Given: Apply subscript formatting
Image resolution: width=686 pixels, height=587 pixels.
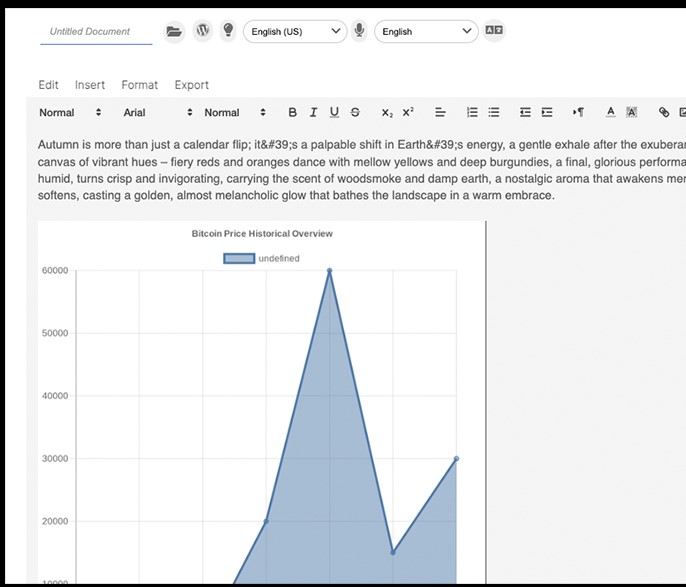Looking at the screenshot, I should click(387, 112).
